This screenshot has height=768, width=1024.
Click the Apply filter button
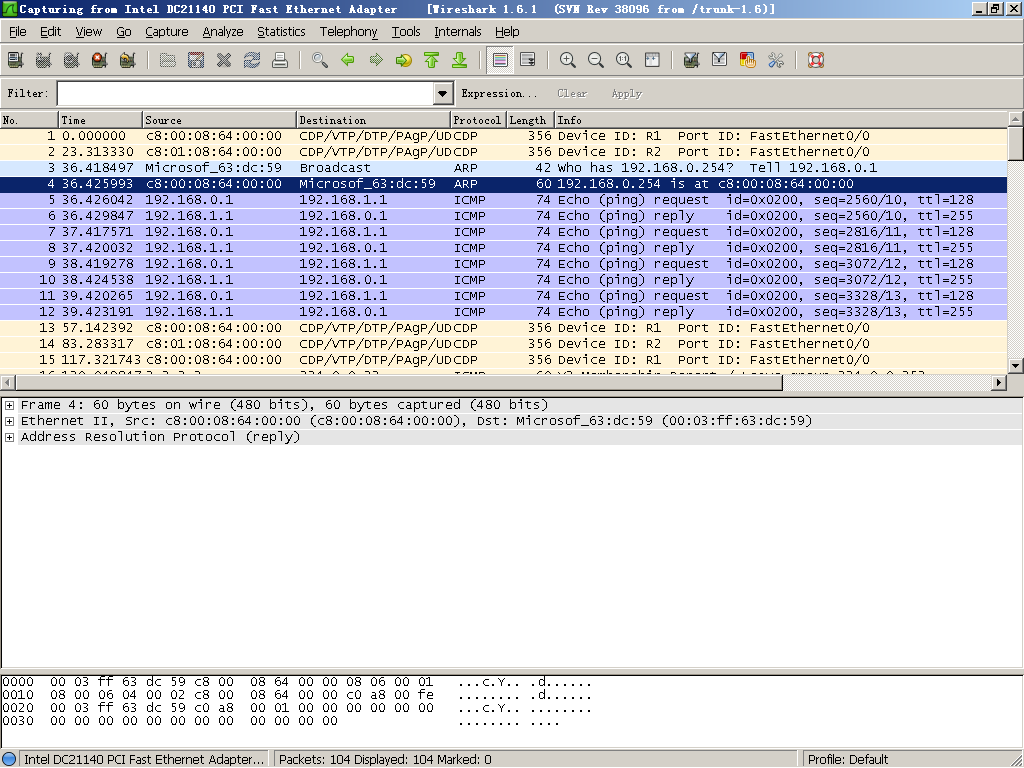coord(627,93)
